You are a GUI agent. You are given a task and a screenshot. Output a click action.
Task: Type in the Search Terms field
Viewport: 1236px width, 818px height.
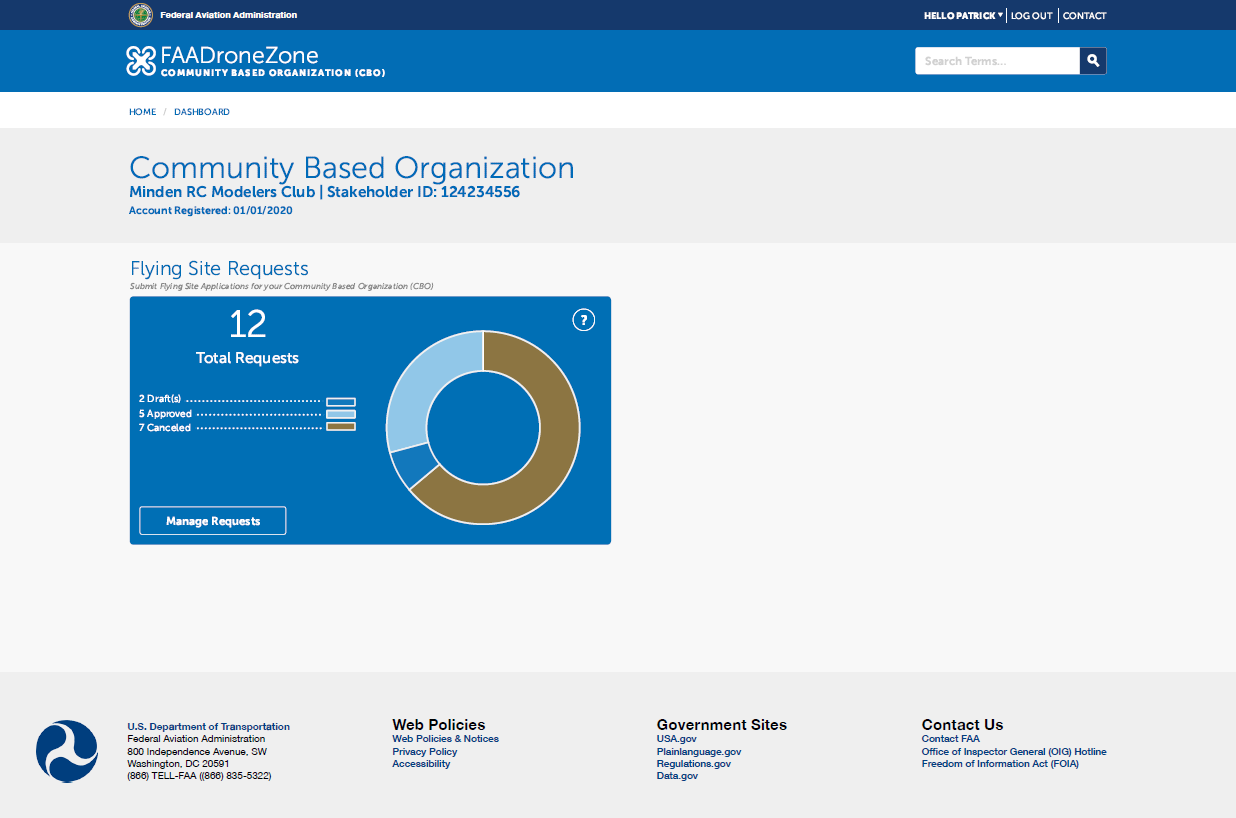pos(996,61)
